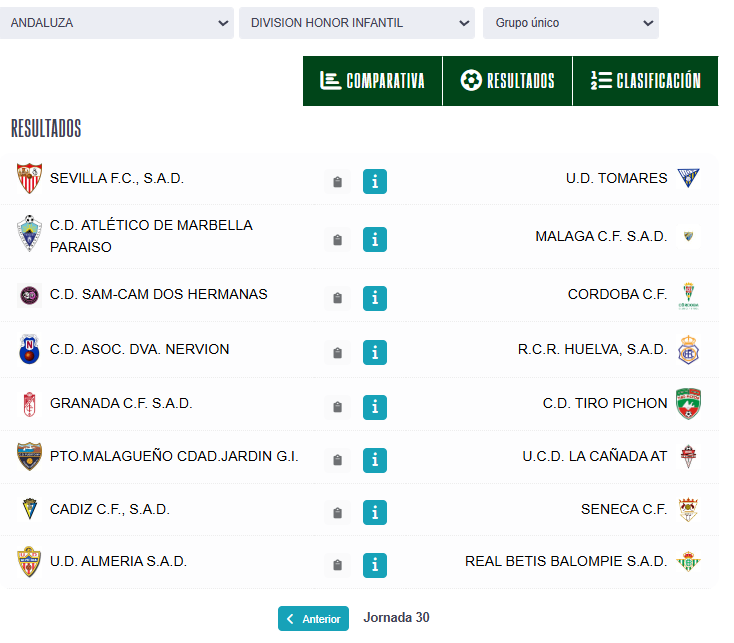The image size is (734, 643).
Task: Select the MALAGA C.F. S.A.D. team name
Action: pos(602,236)
